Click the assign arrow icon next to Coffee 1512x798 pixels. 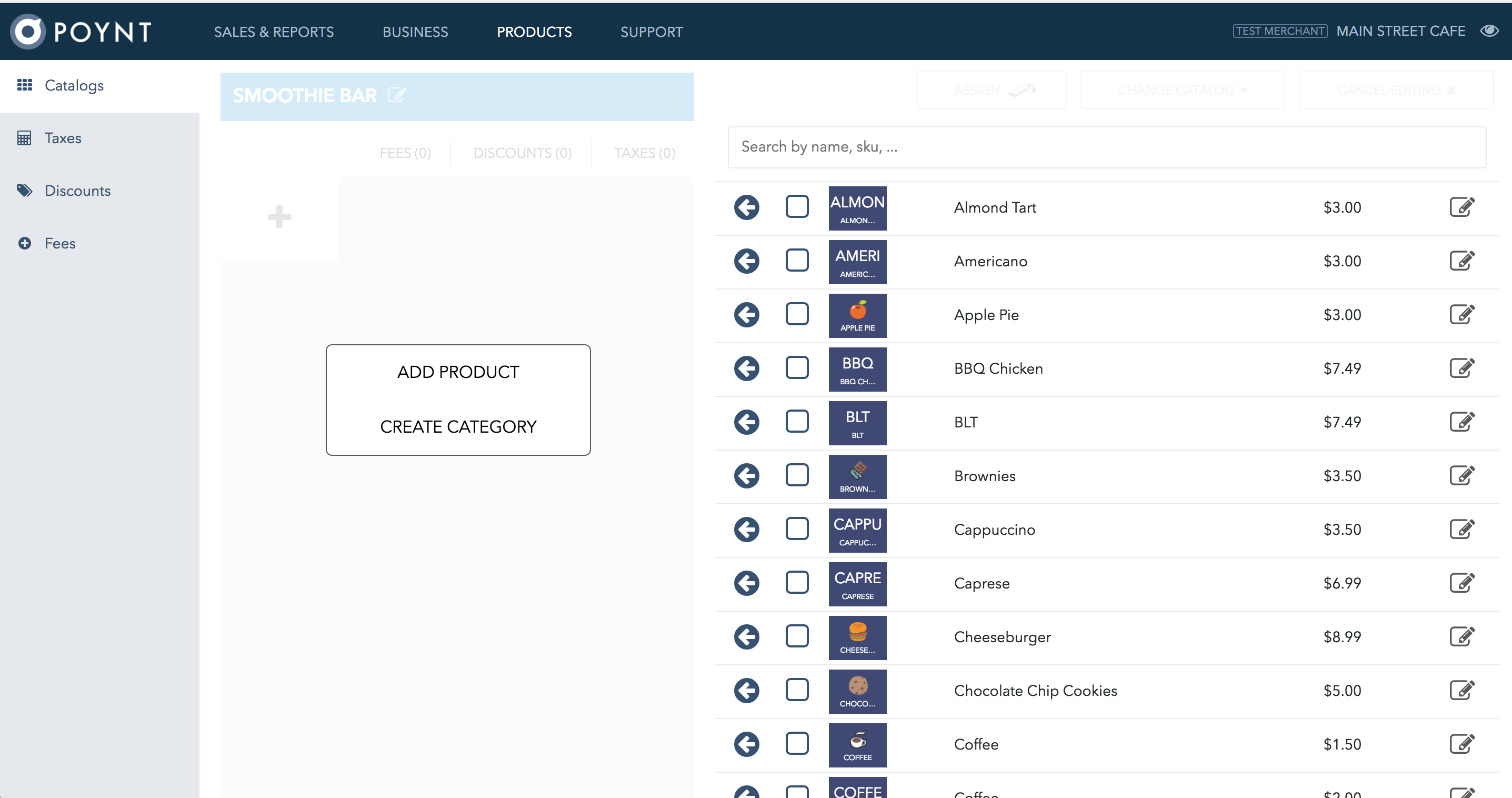tap(746, 744)
